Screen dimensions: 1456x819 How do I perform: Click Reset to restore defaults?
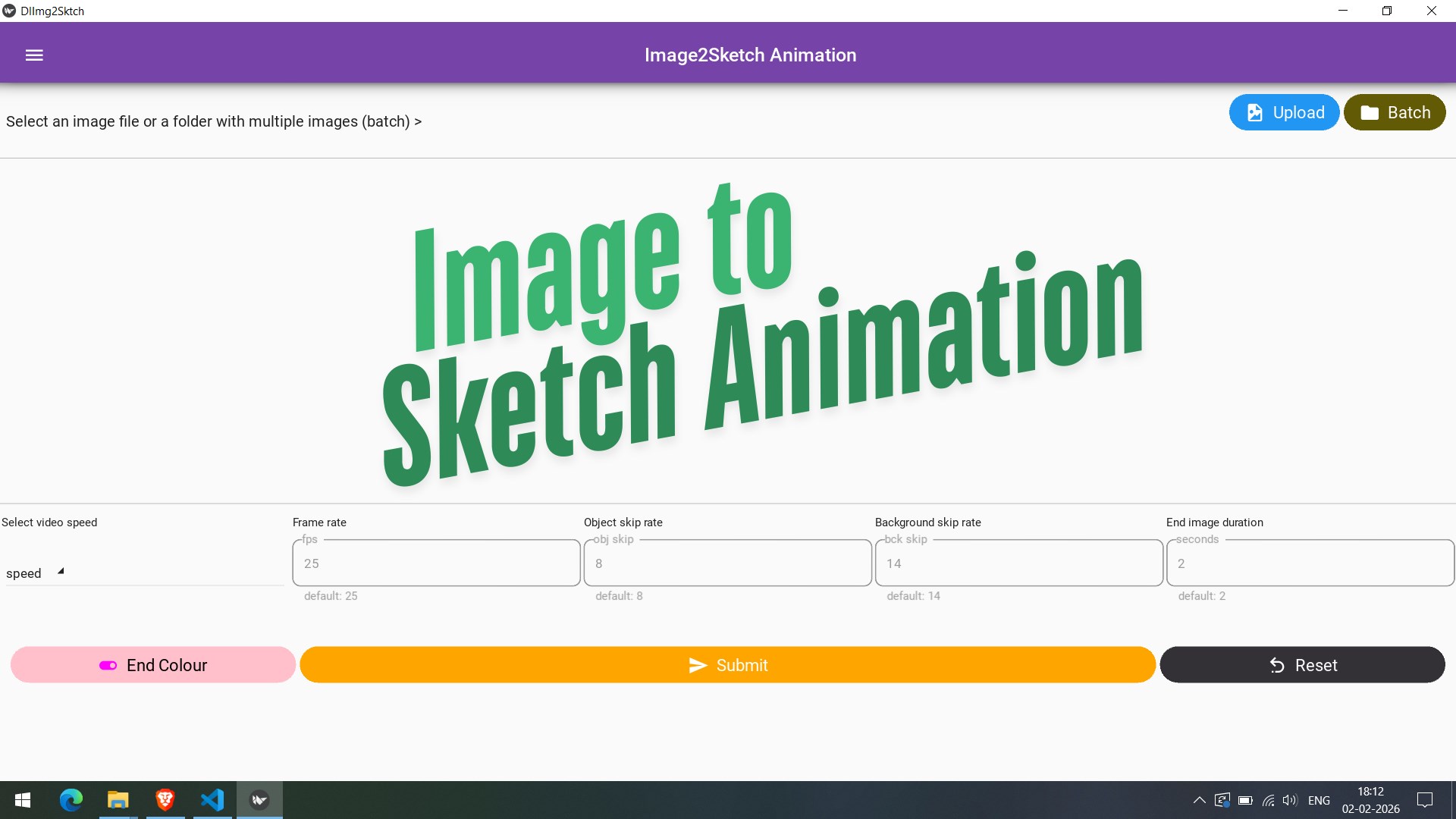tap(1302, 665)
